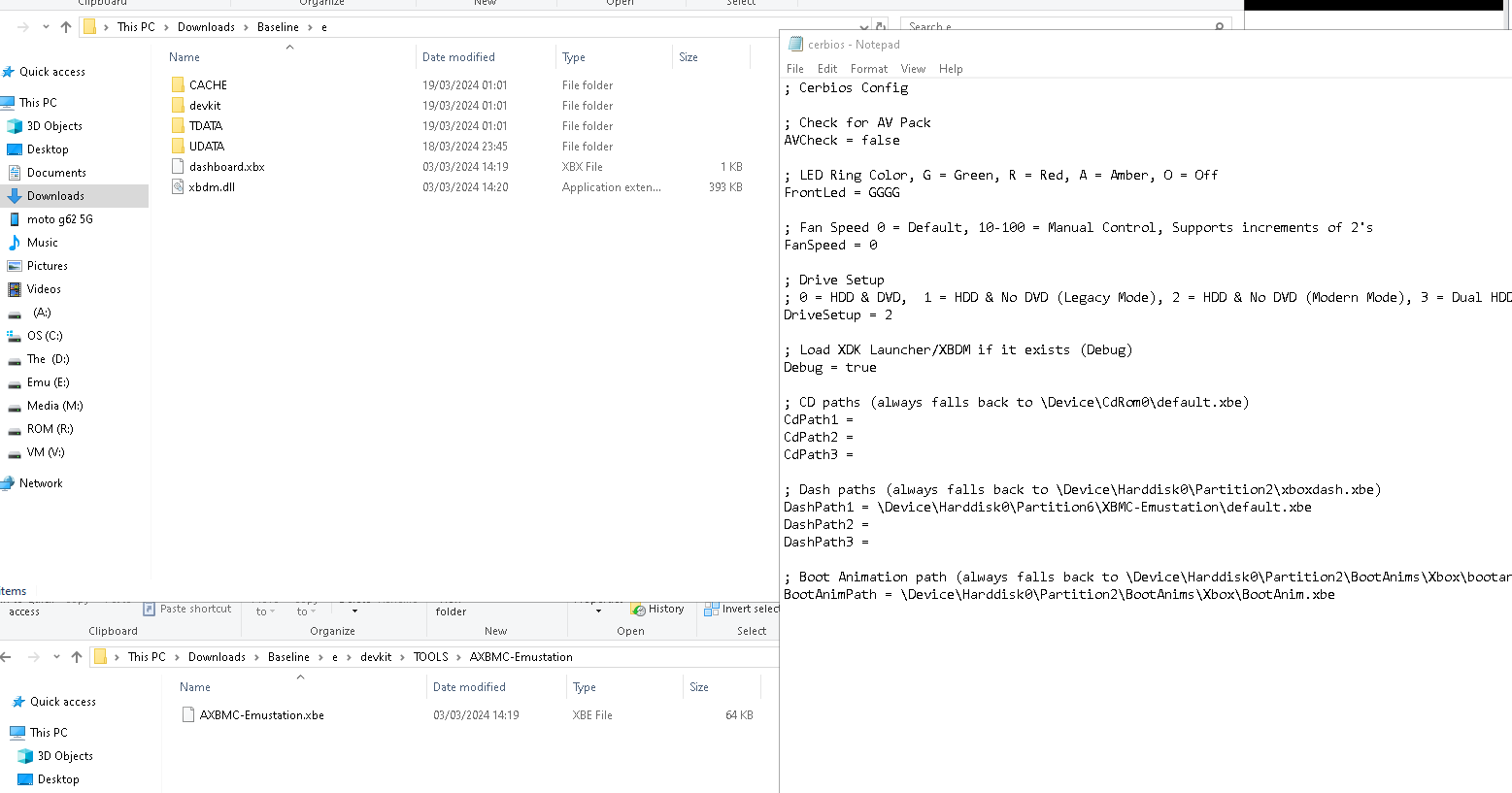This screenshot has width=1512, height=793.
Task: Go up one level in top Explorer
Action: (66, 27)
